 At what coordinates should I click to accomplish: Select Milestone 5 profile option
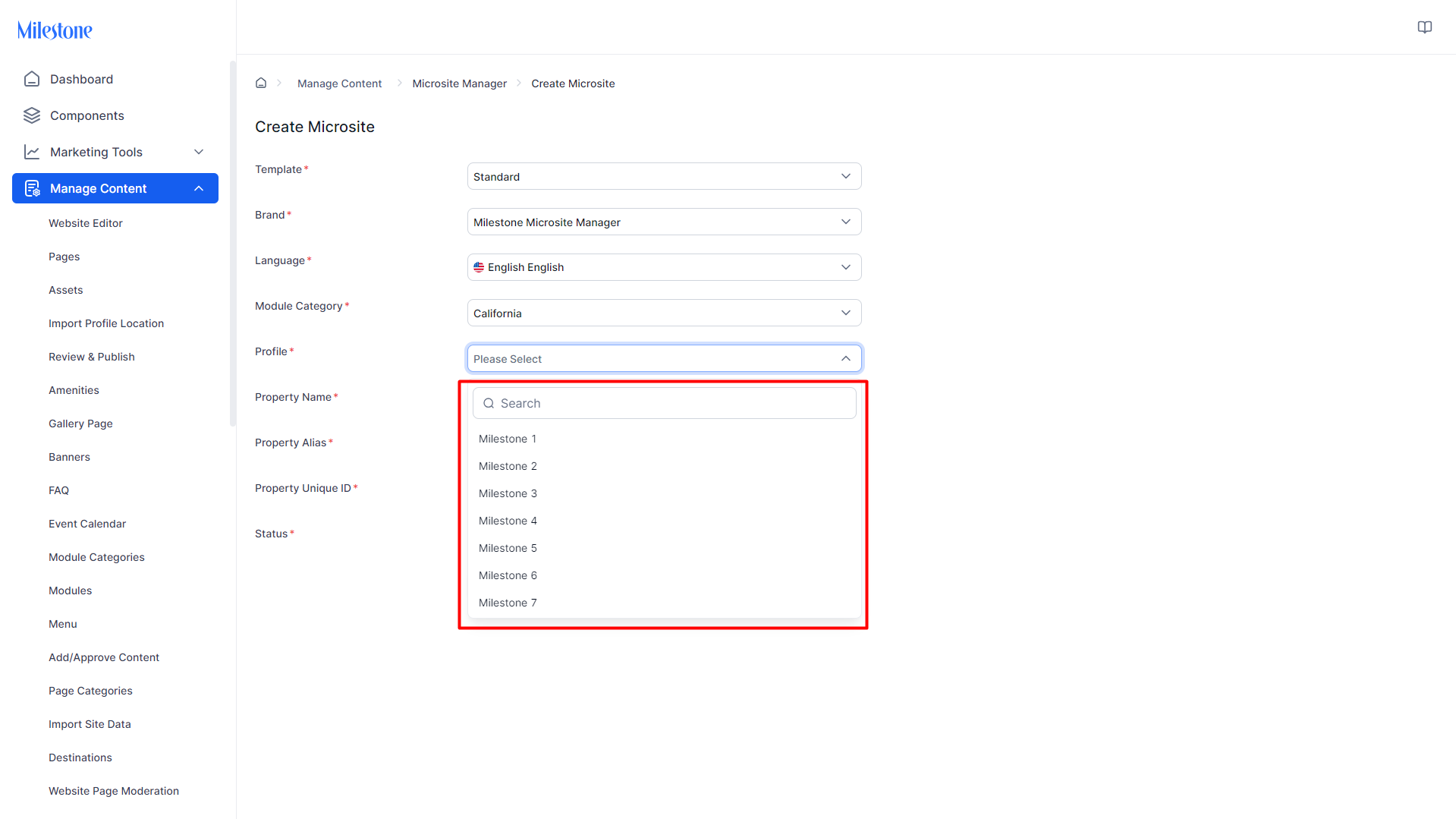pyautogui.click(x=664, y=548)
